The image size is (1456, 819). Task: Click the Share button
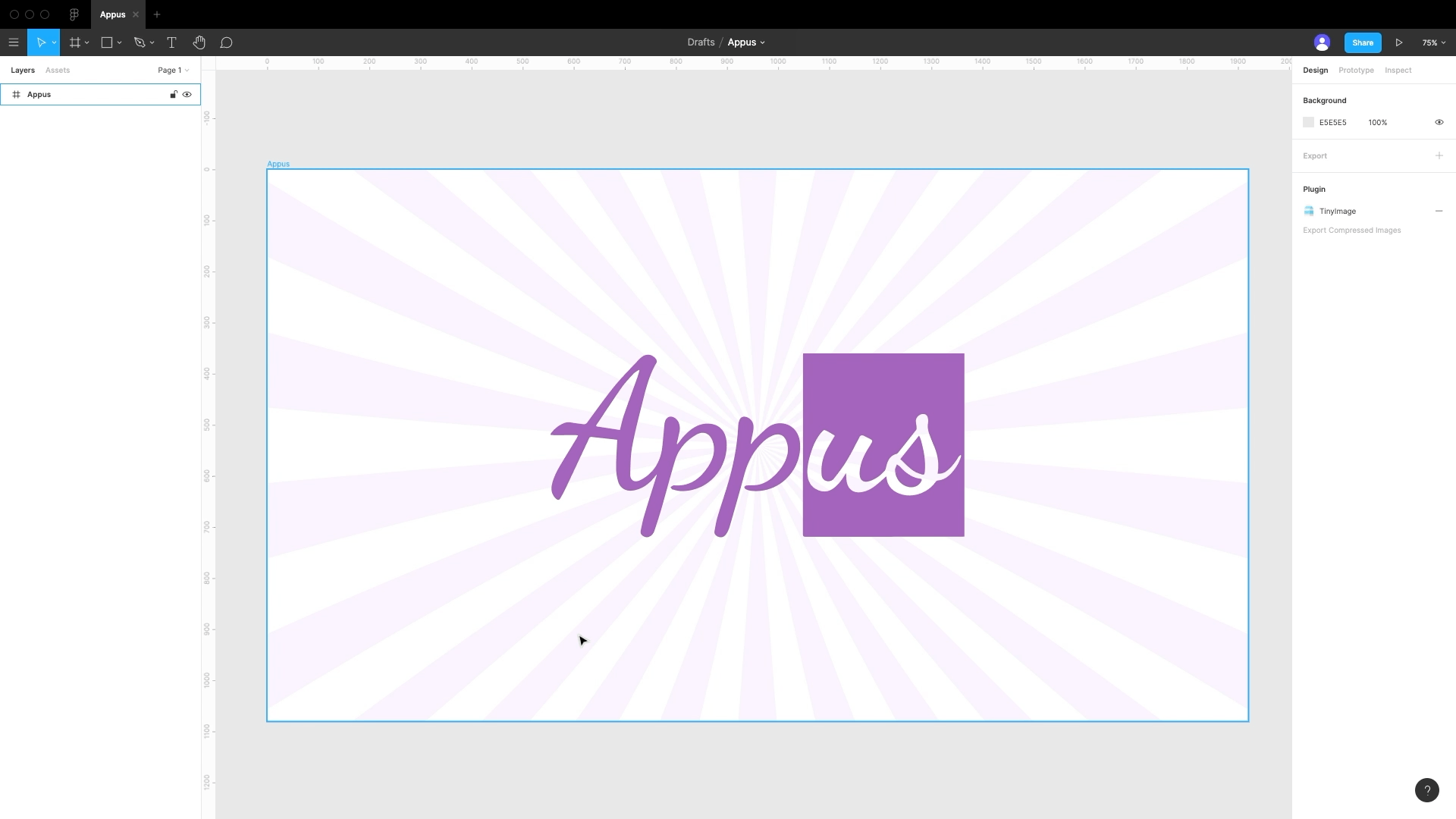pyautogui.click(x=1363, y=42)
